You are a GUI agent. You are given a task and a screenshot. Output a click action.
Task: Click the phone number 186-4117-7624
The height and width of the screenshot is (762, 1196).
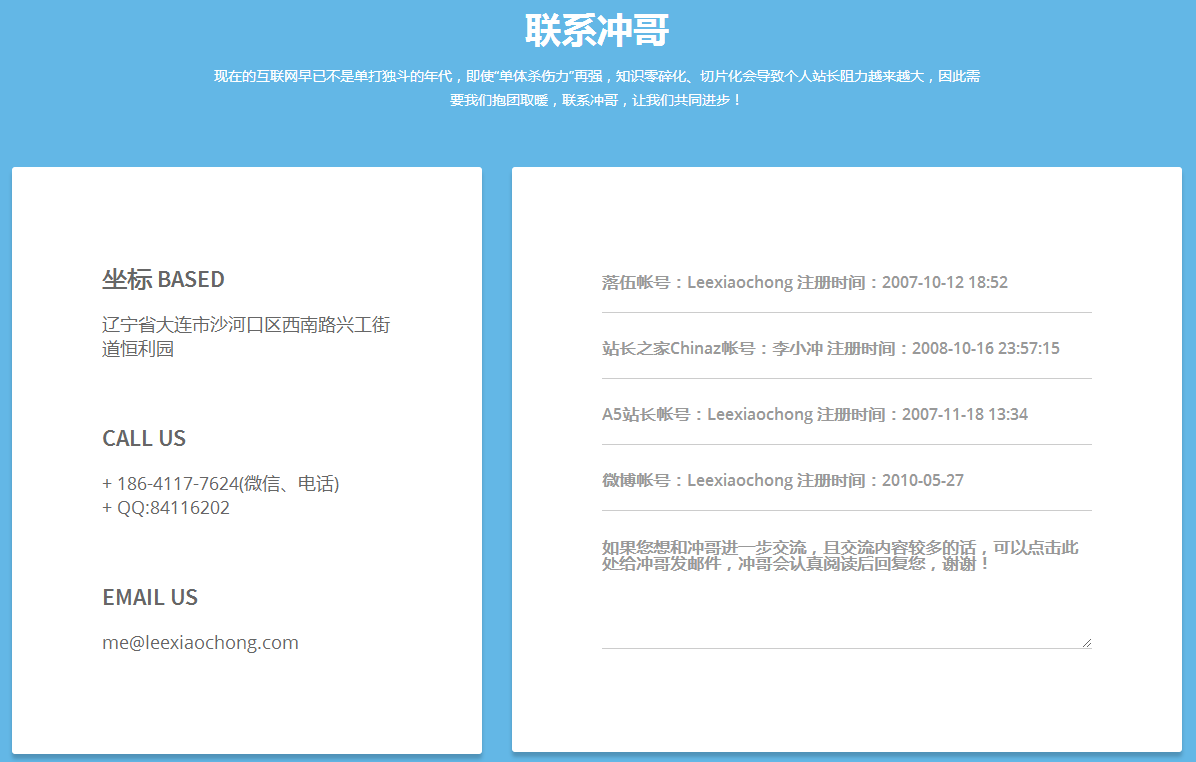(178, 484)
